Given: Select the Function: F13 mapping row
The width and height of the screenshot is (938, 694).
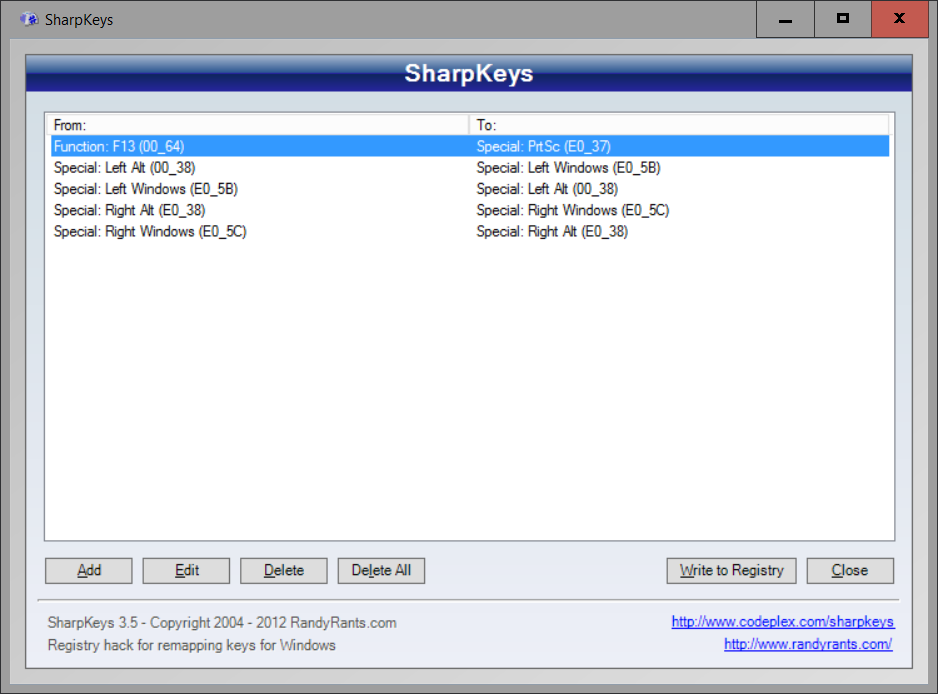Looking at the screenshot, I should [x=119, y=147].
